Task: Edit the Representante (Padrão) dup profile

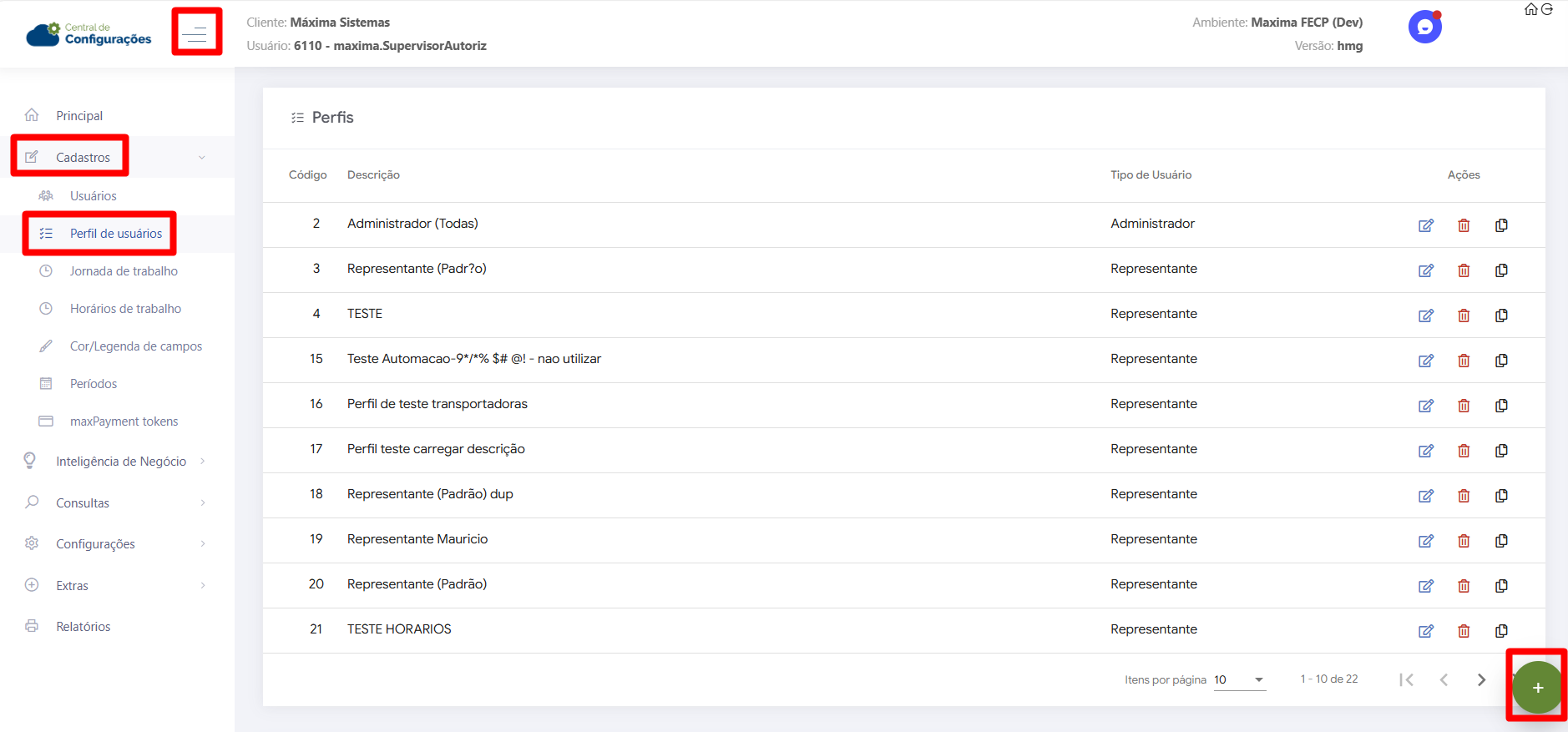Action: click(1426, 496)
